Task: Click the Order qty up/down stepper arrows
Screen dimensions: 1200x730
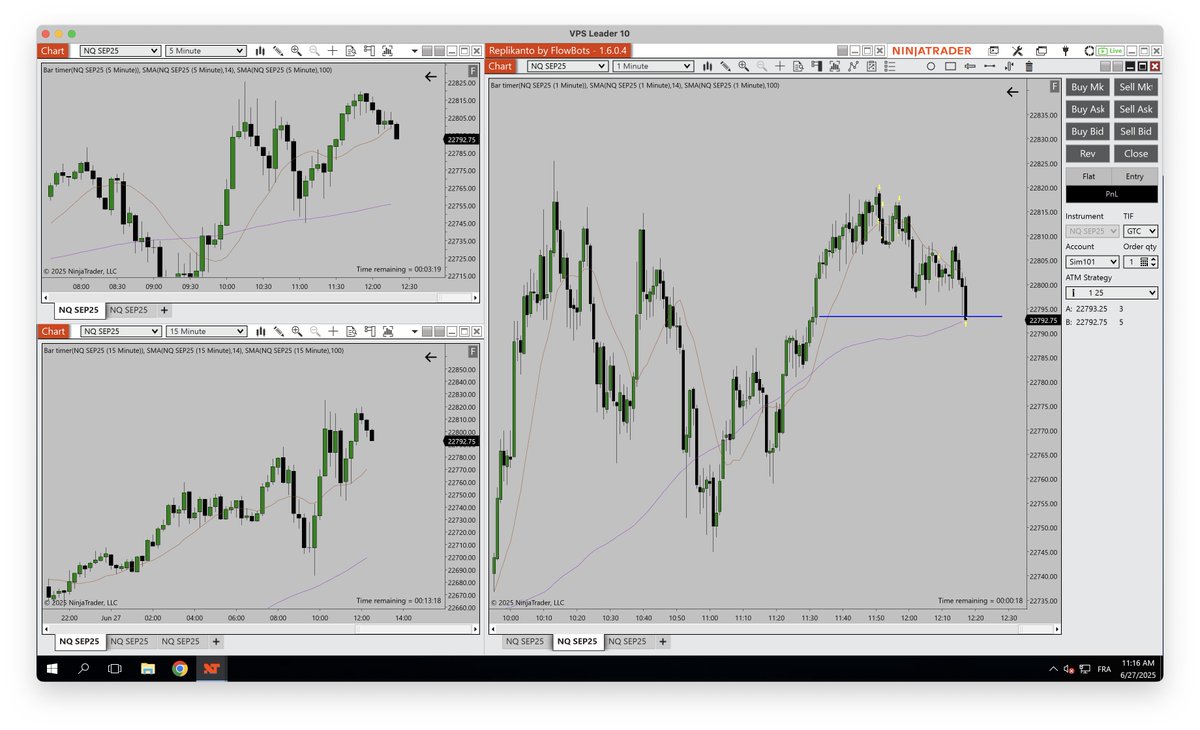Action: 1153,261
